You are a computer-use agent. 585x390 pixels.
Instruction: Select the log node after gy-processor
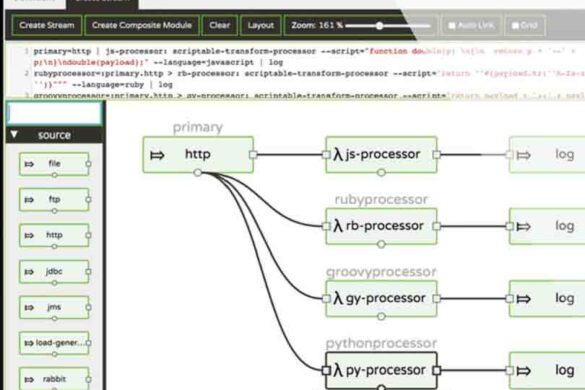(547, 299)
